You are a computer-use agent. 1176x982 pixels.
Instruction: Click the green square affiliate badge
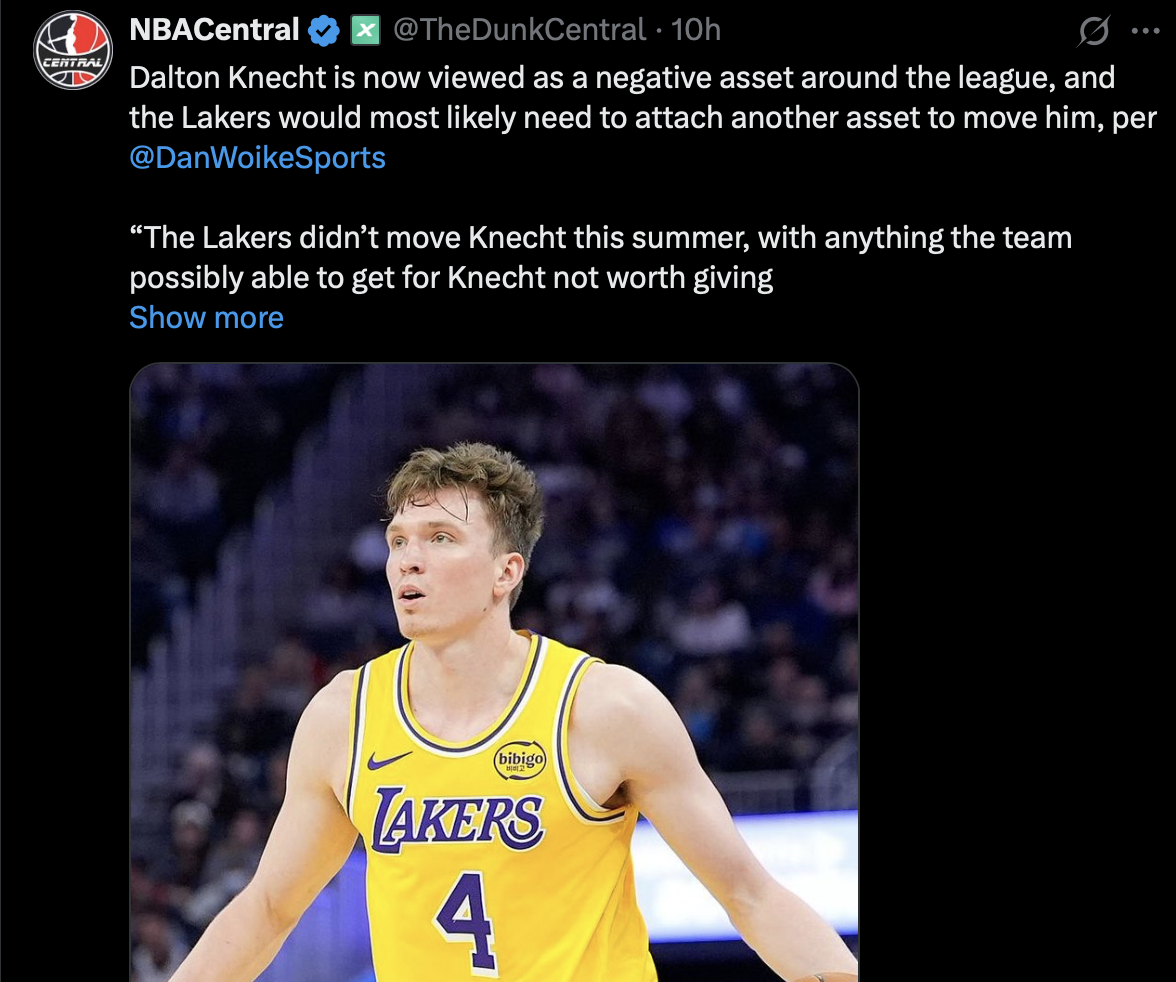pyautogui.click(x=365, y=31)
